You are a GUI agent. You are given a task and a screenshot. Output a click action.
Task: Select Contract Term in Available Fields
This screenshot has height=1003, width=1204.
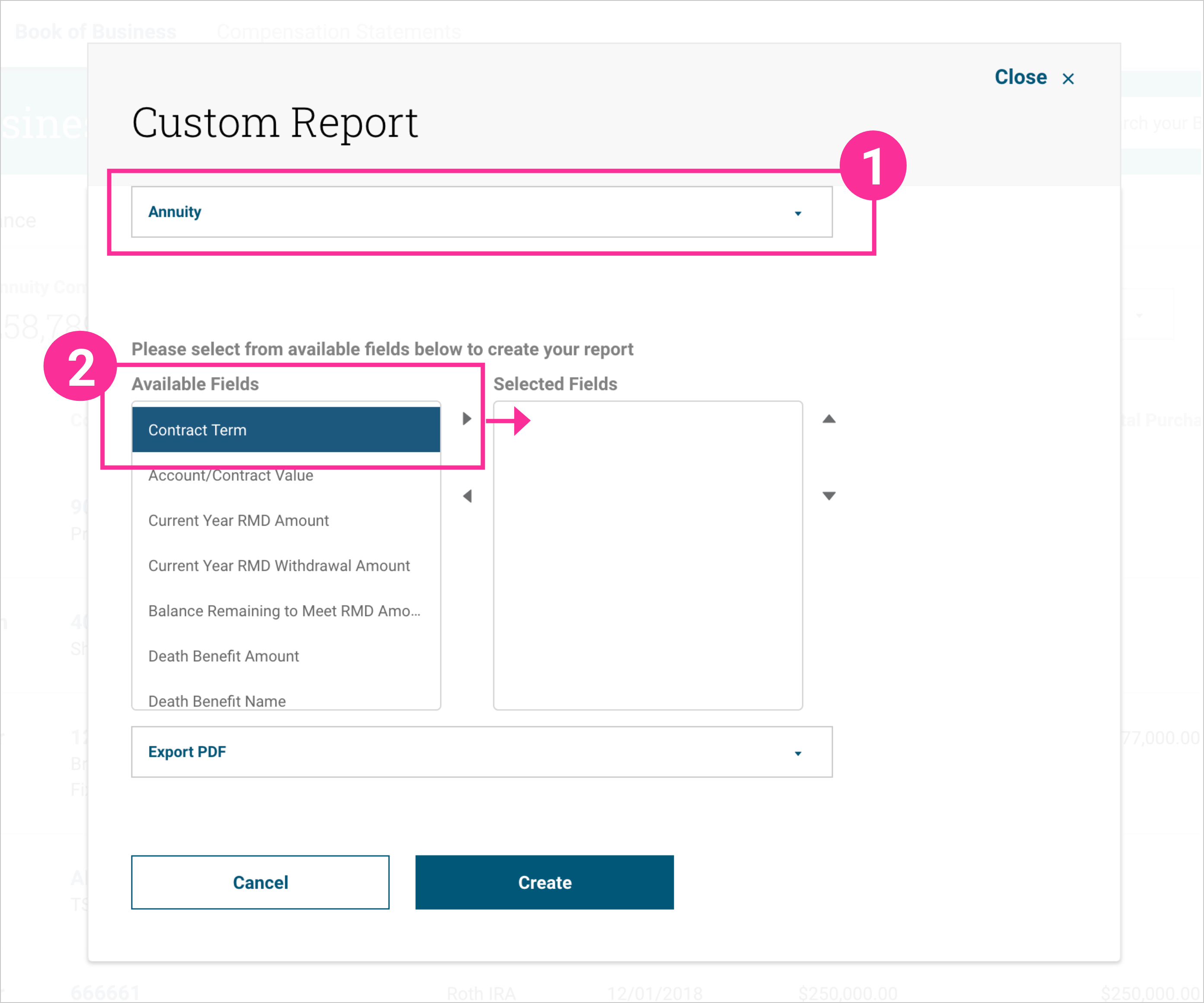point(286,430)
